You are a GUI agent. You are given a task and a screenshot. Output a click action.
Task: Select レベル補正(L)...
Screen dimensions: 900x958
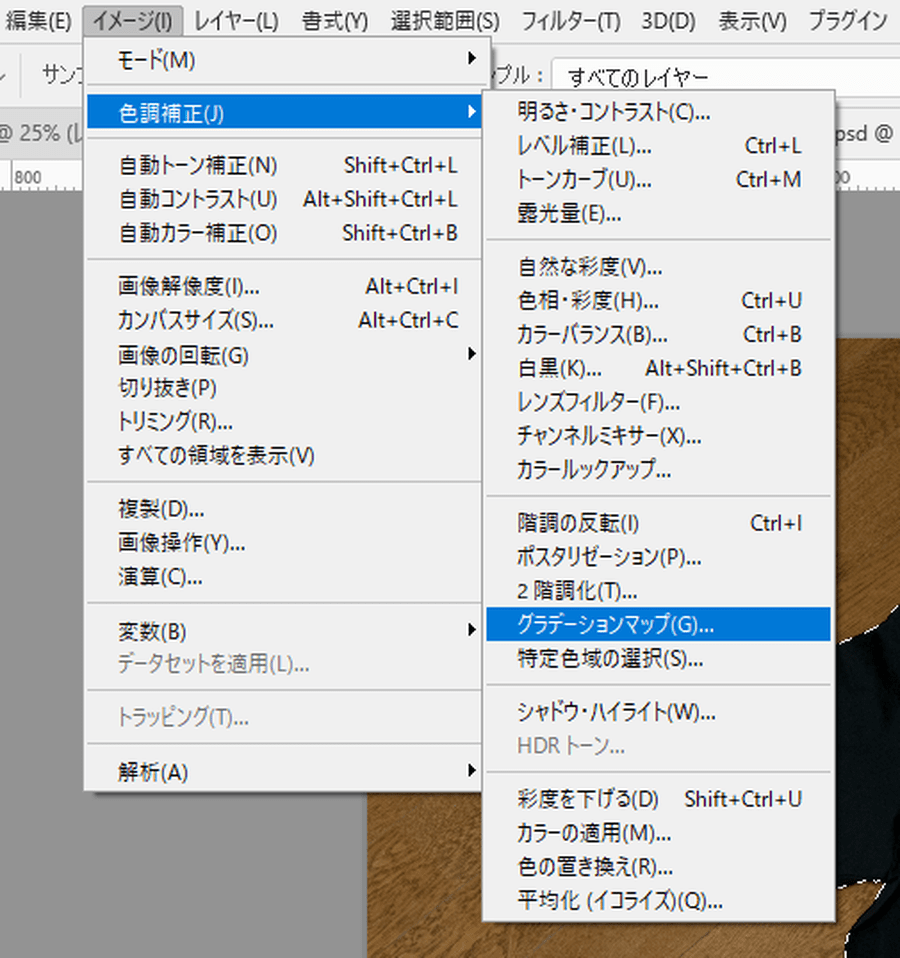[658, 146]
